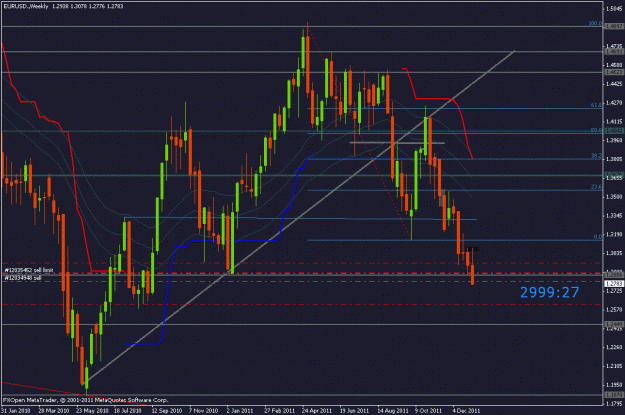Click the 28 Mar 2010 date label
The height and width of the screenshot is (415, 625).
pyautogui.click(x=53, y=410)
